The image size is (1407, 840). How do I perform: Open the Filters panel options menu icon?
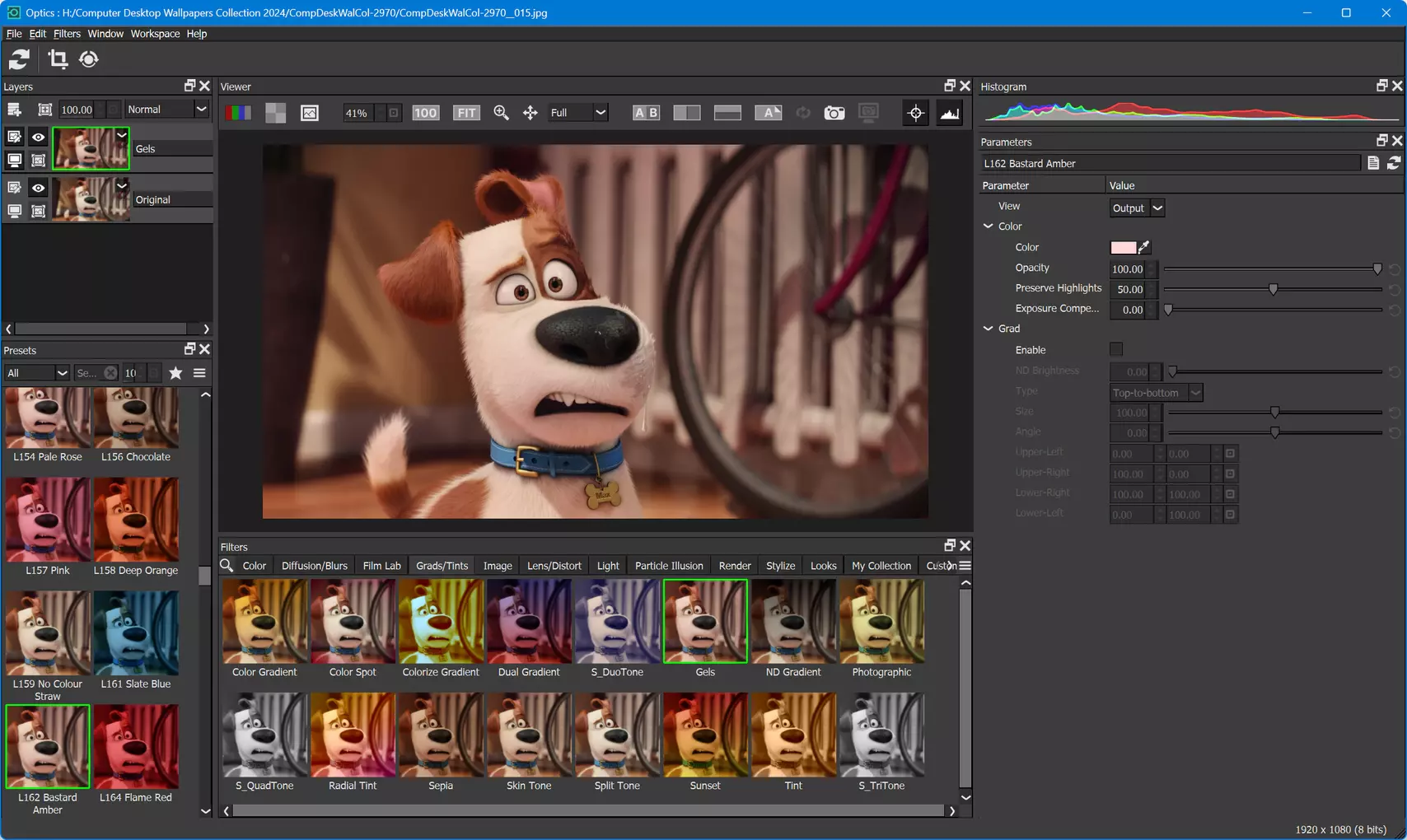pyautogui.click(x=965, y=566)
